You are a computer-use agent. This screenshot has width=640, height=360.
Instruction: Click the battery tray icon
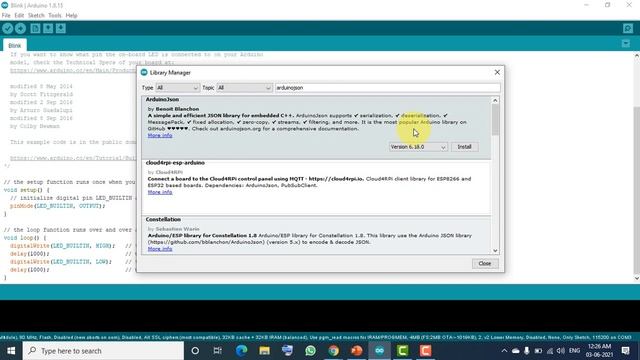538,351
